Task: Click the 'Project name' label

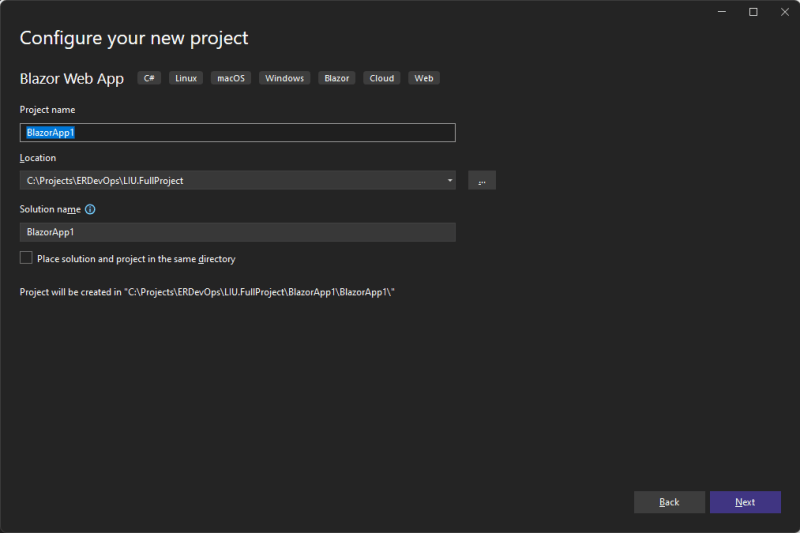Action: click(47, 110)
